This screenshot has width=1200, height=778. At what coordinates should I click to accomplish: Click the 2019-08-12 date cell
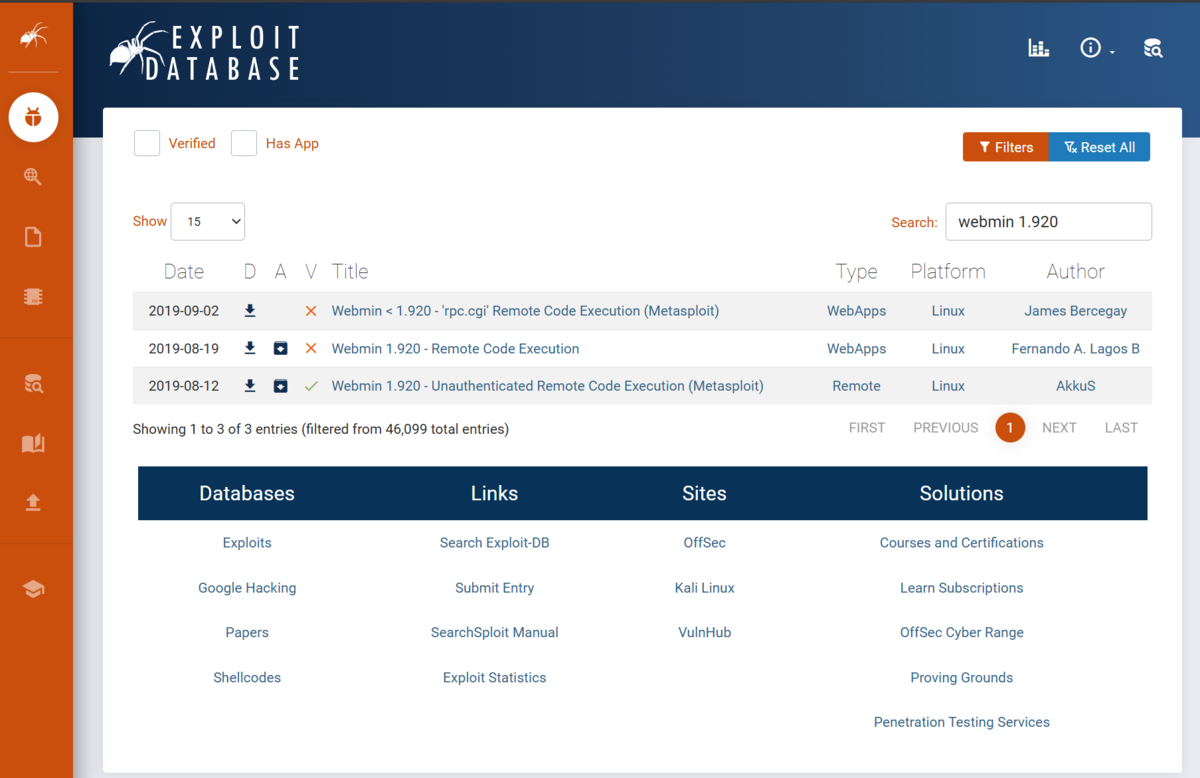184,386
